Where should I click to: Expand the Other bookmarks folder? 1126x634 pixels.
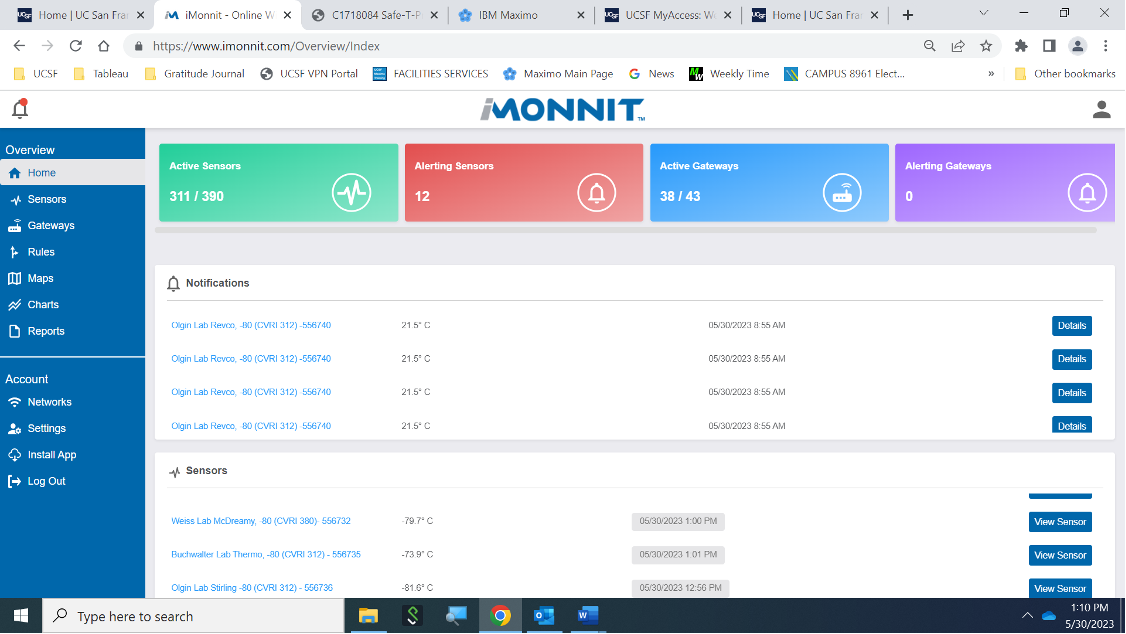1063,73
